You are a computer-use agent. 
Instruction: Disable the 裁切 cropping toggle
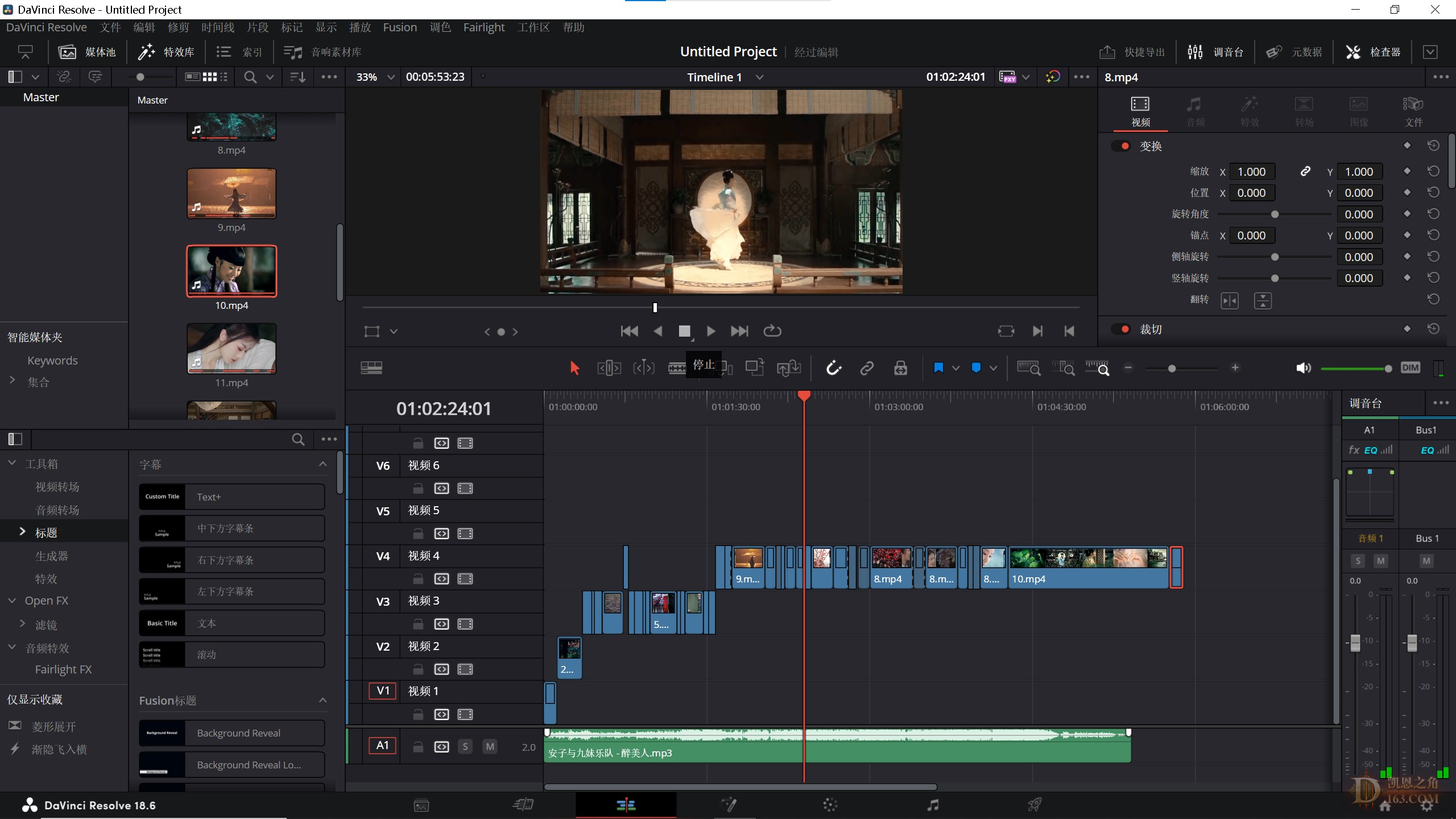1122,329
